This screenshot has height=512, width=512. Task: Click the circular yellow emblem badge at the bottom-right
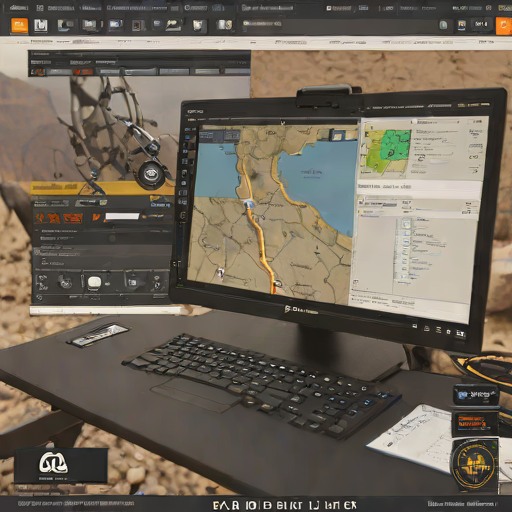(x=475, y=465)
